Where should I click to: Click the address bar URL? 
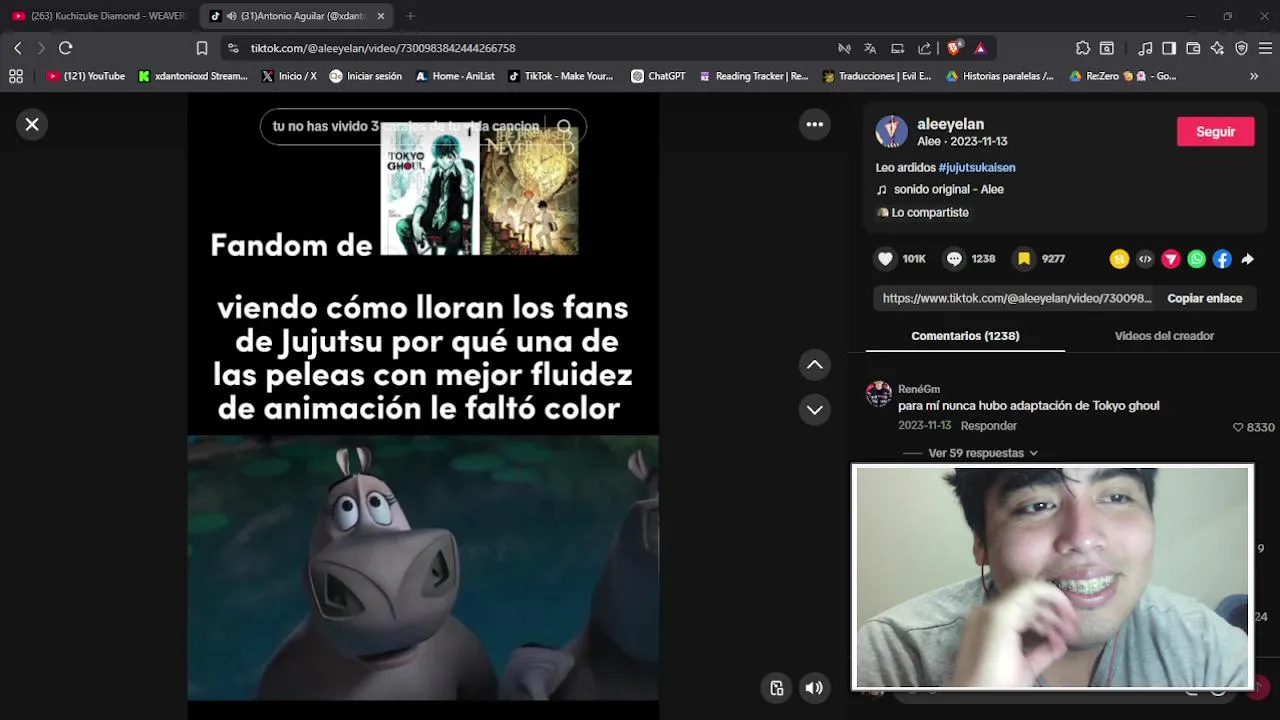(383, 48)
